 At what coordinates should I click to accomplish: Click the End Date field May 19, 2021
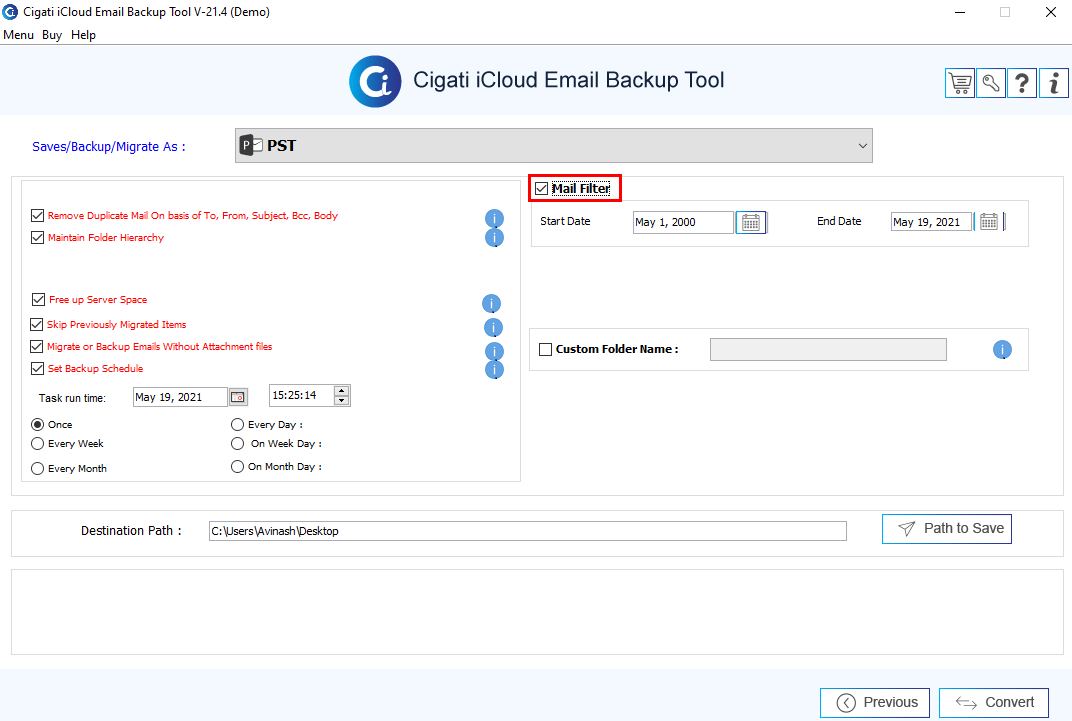coord(931,222)
